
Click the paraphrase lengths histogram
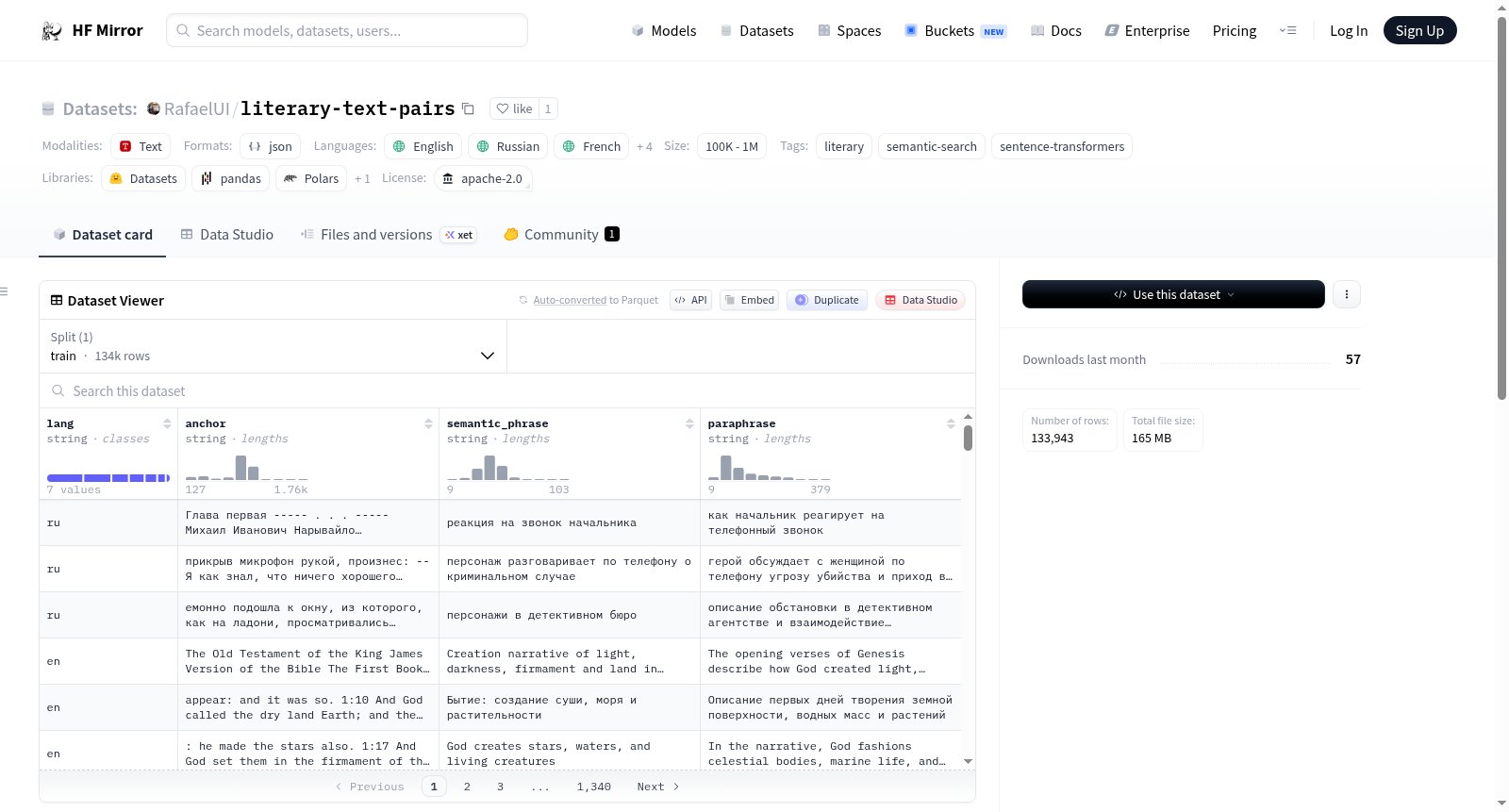tap(770, 468)
